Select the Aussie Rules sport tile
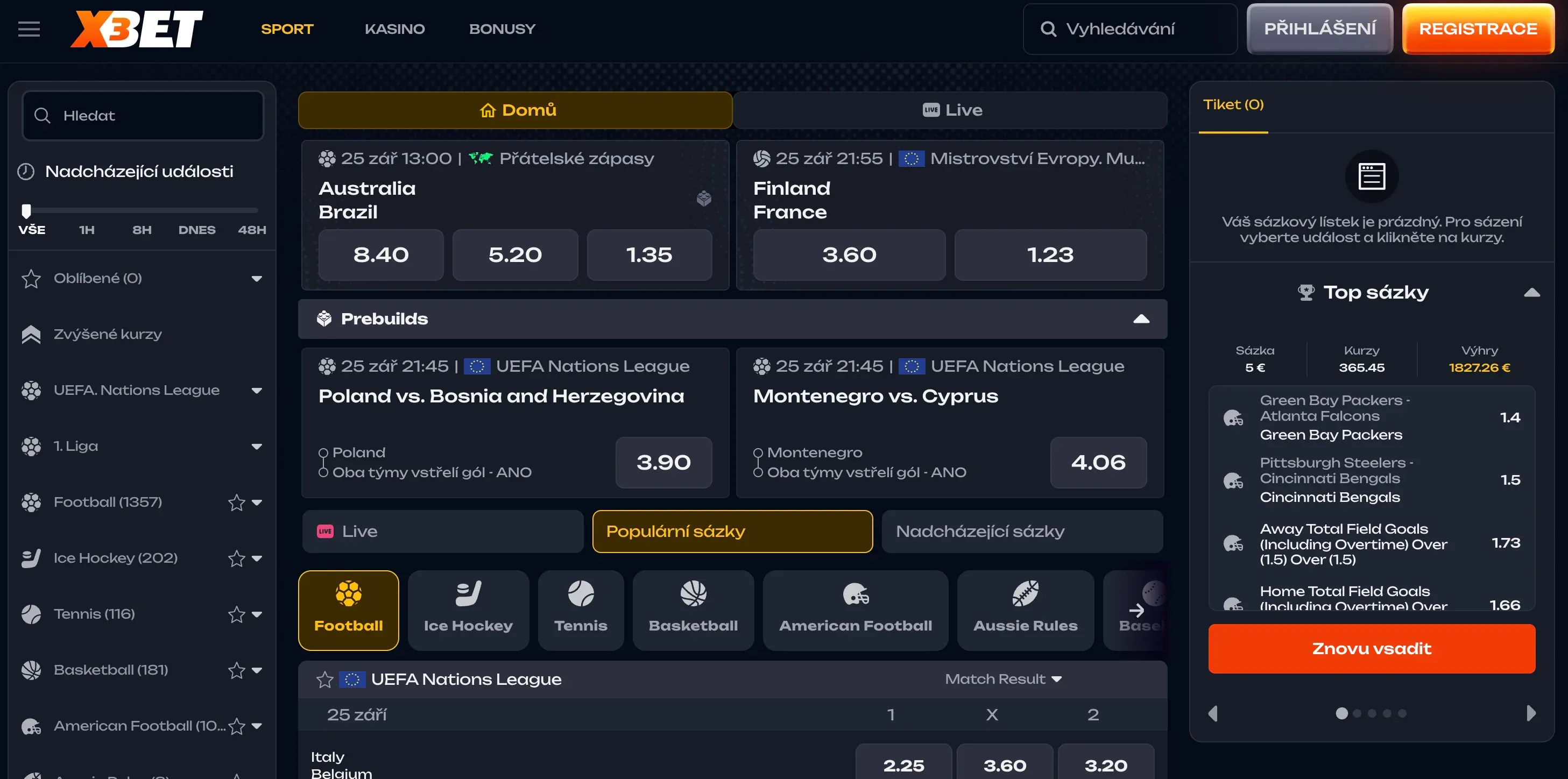 pyautogui.click(x=1025, y=611)
